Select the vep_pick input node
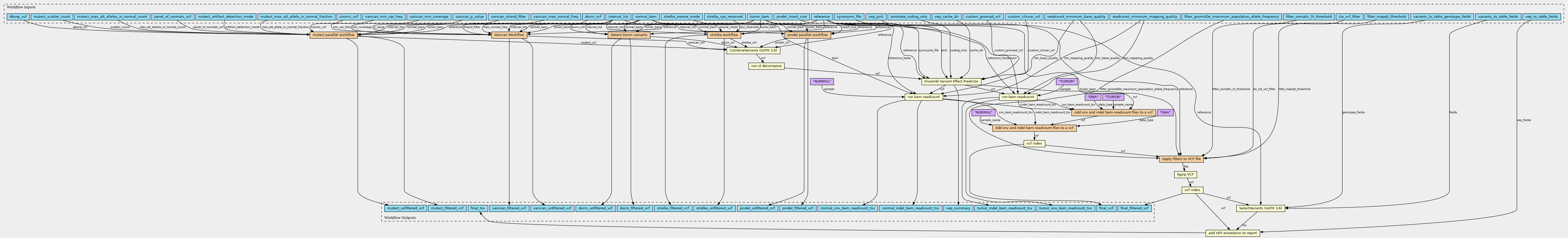 875,17
